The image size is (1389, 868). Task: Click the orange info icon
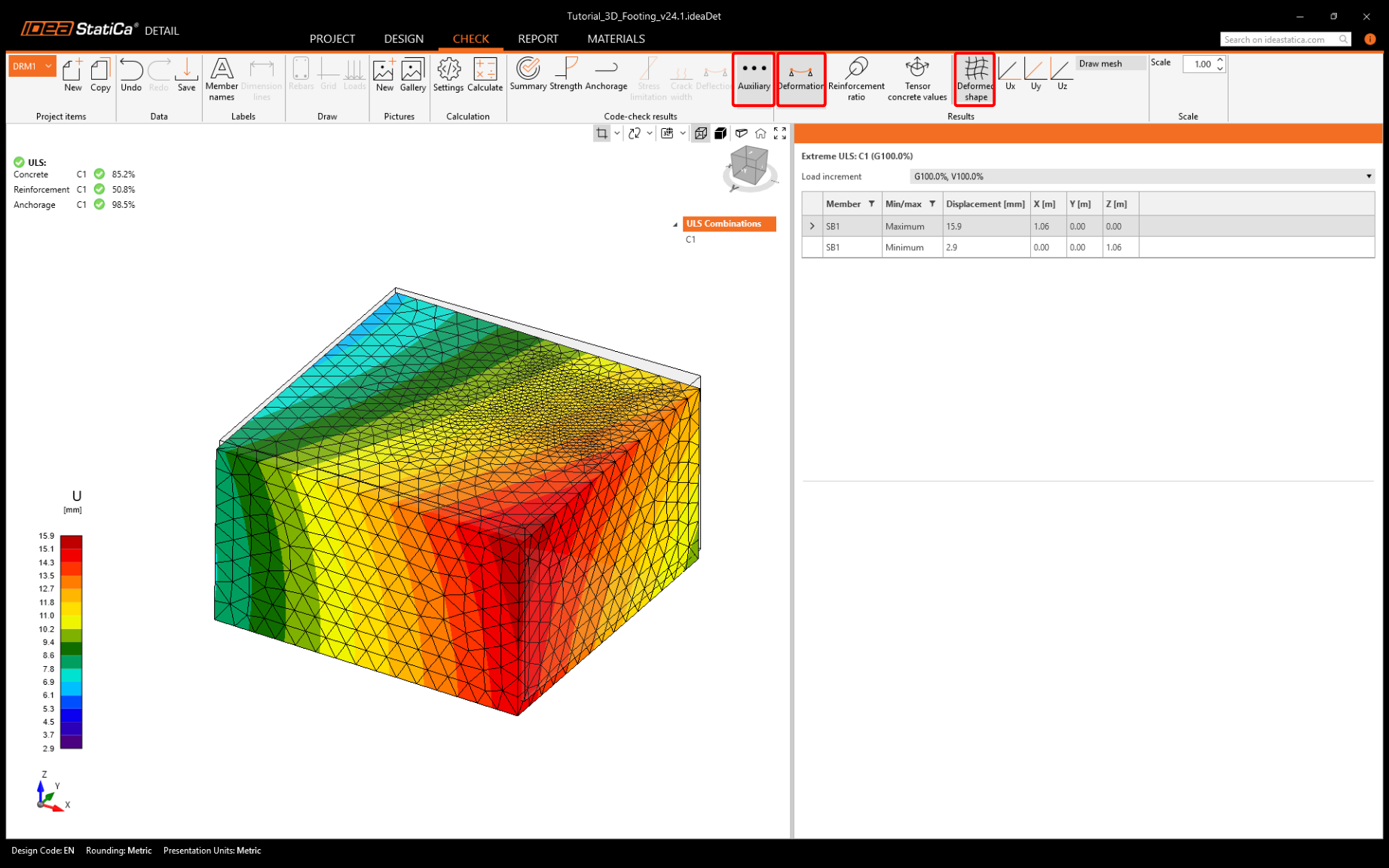(1370, 39)
